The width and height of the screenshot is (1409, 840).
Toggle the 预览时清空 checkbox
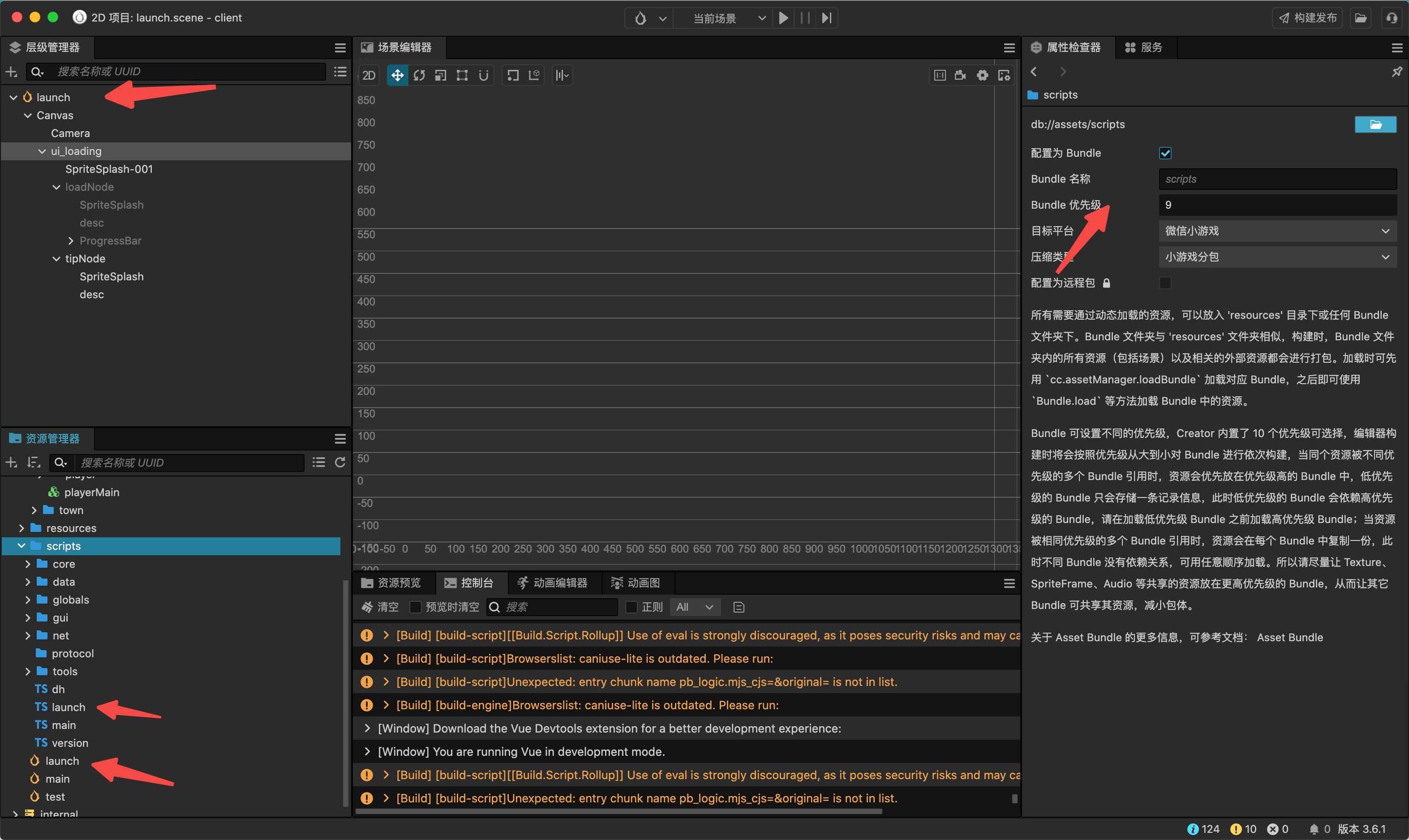pos(416,607)
